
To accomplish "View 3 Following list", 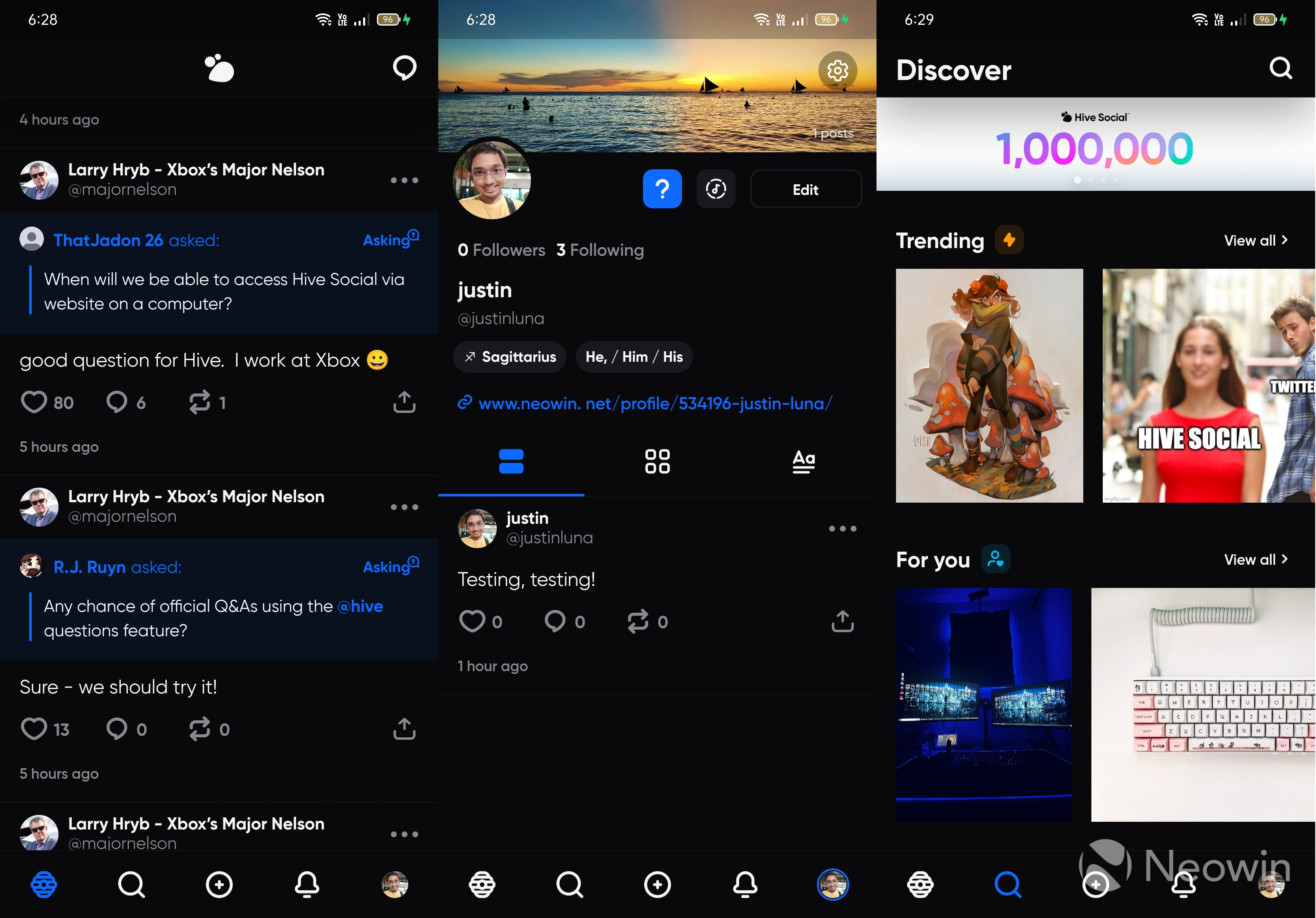I will click(x=600, y=250).
